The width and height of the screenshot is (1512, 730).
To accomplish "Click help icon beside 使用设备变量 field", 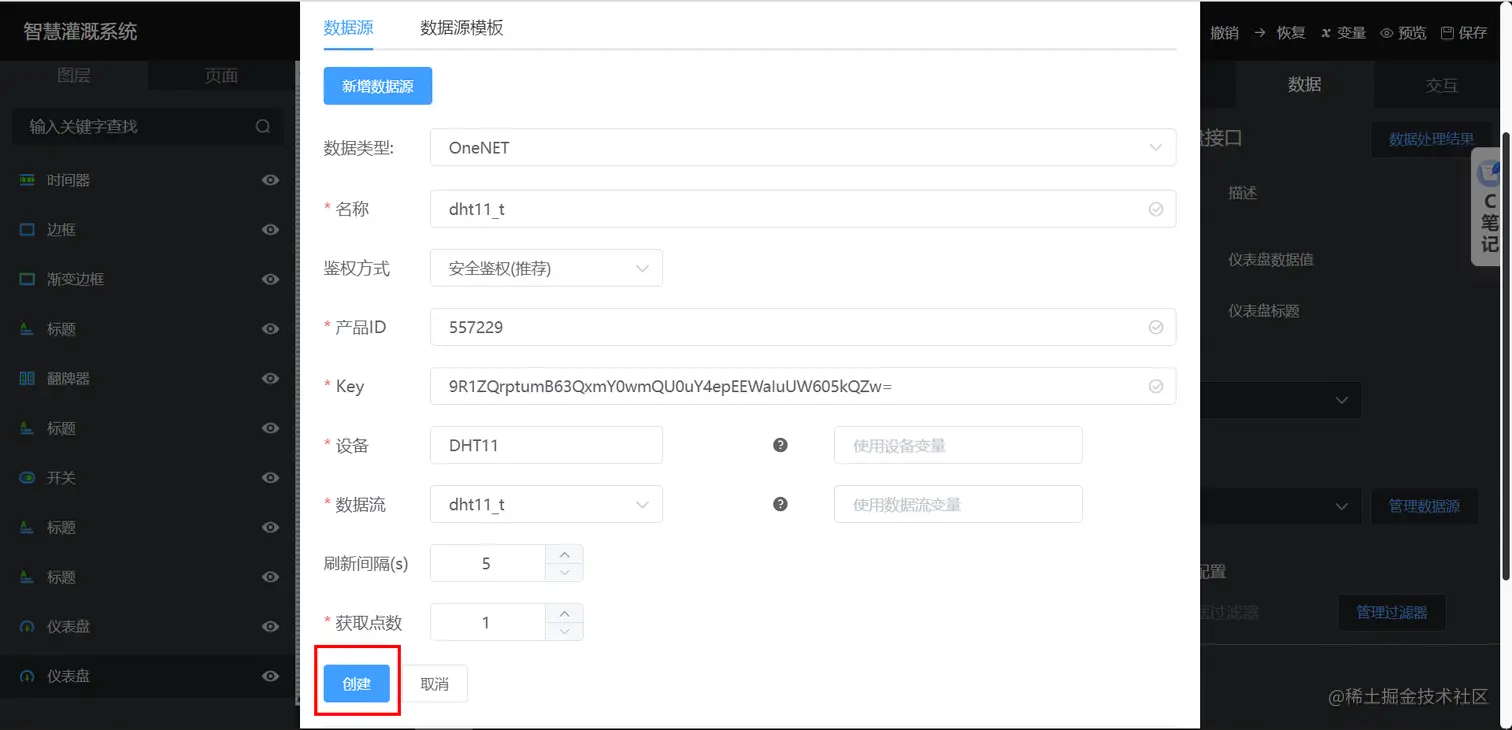I will tap(781, 445).
